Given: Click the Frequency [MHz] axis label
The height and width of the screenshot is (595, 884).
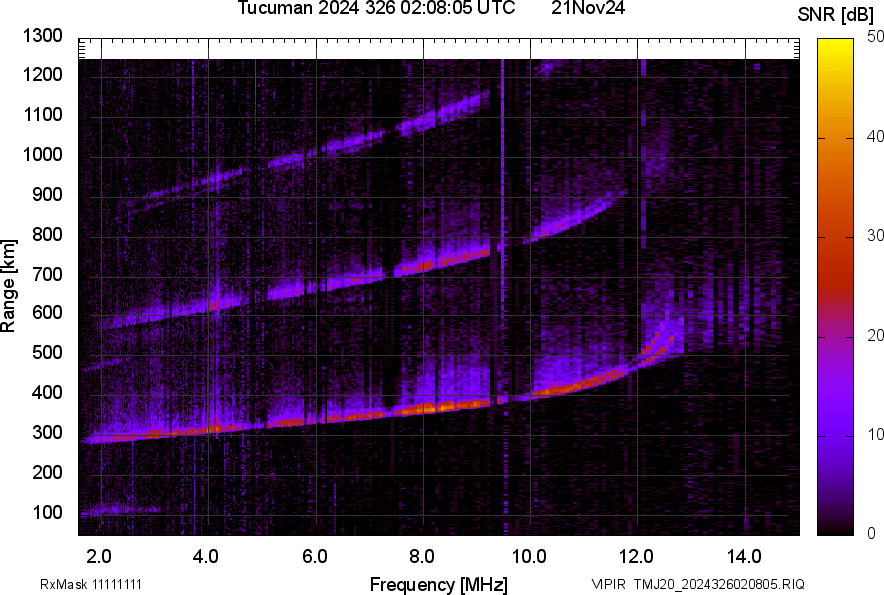Looking at the screenshot, I should (x=438, y=584).
